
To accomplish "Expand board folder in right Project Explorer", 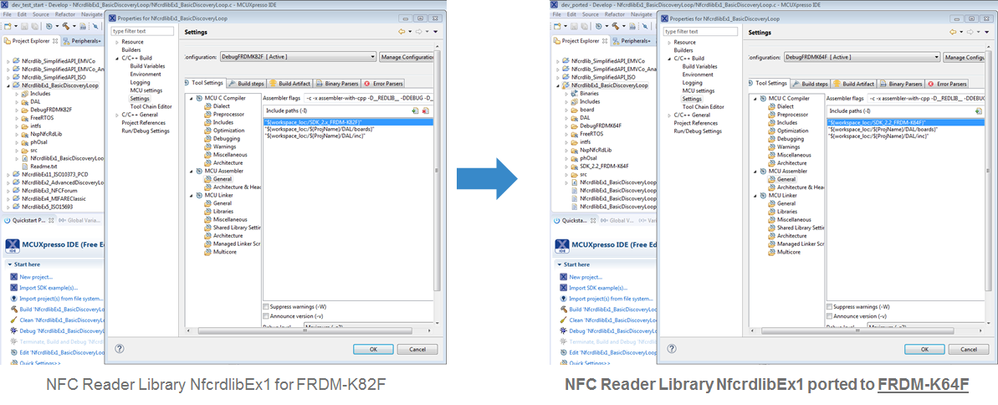I will click(566, 110).
